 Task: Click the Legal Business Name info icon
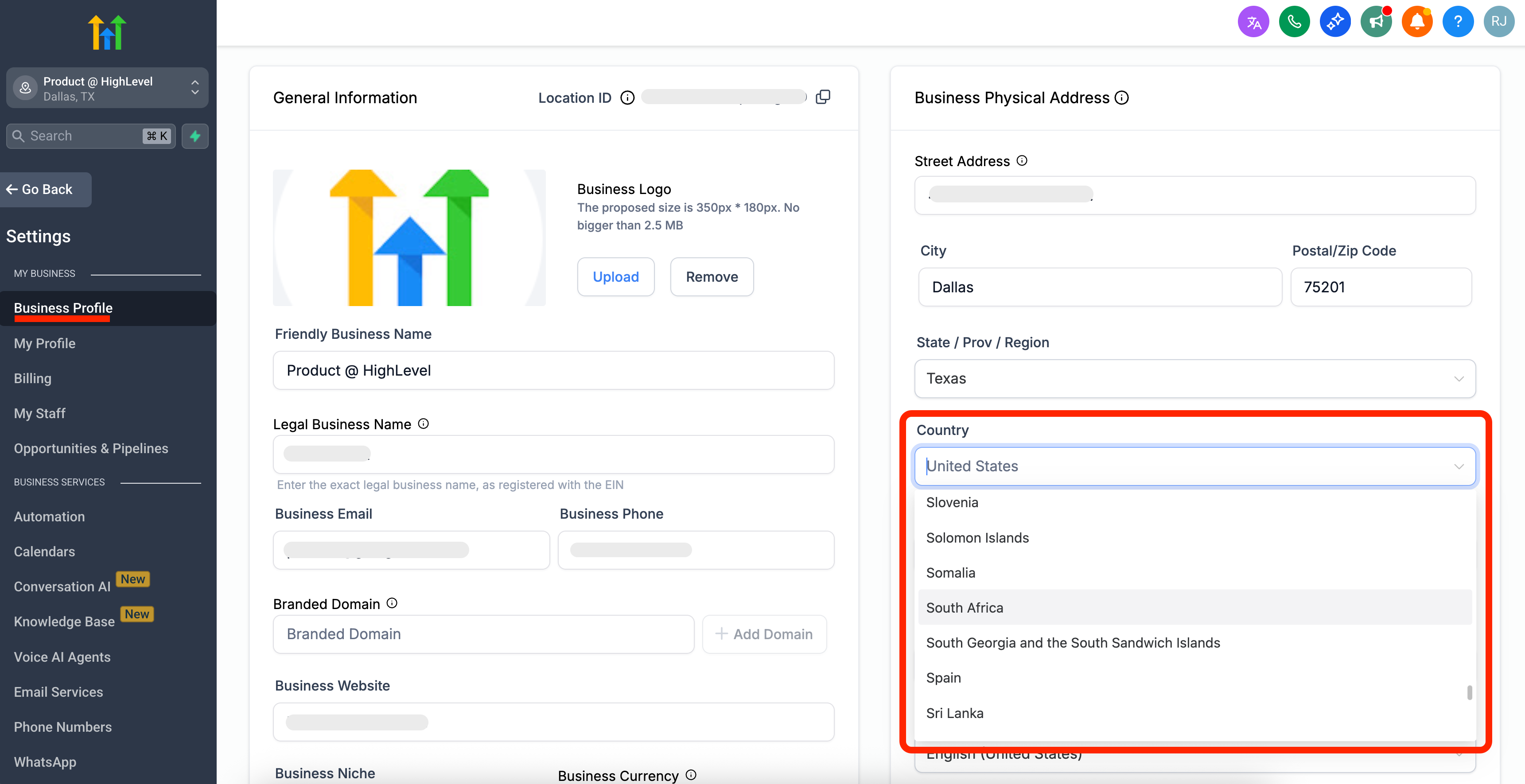tap(423, 423)
